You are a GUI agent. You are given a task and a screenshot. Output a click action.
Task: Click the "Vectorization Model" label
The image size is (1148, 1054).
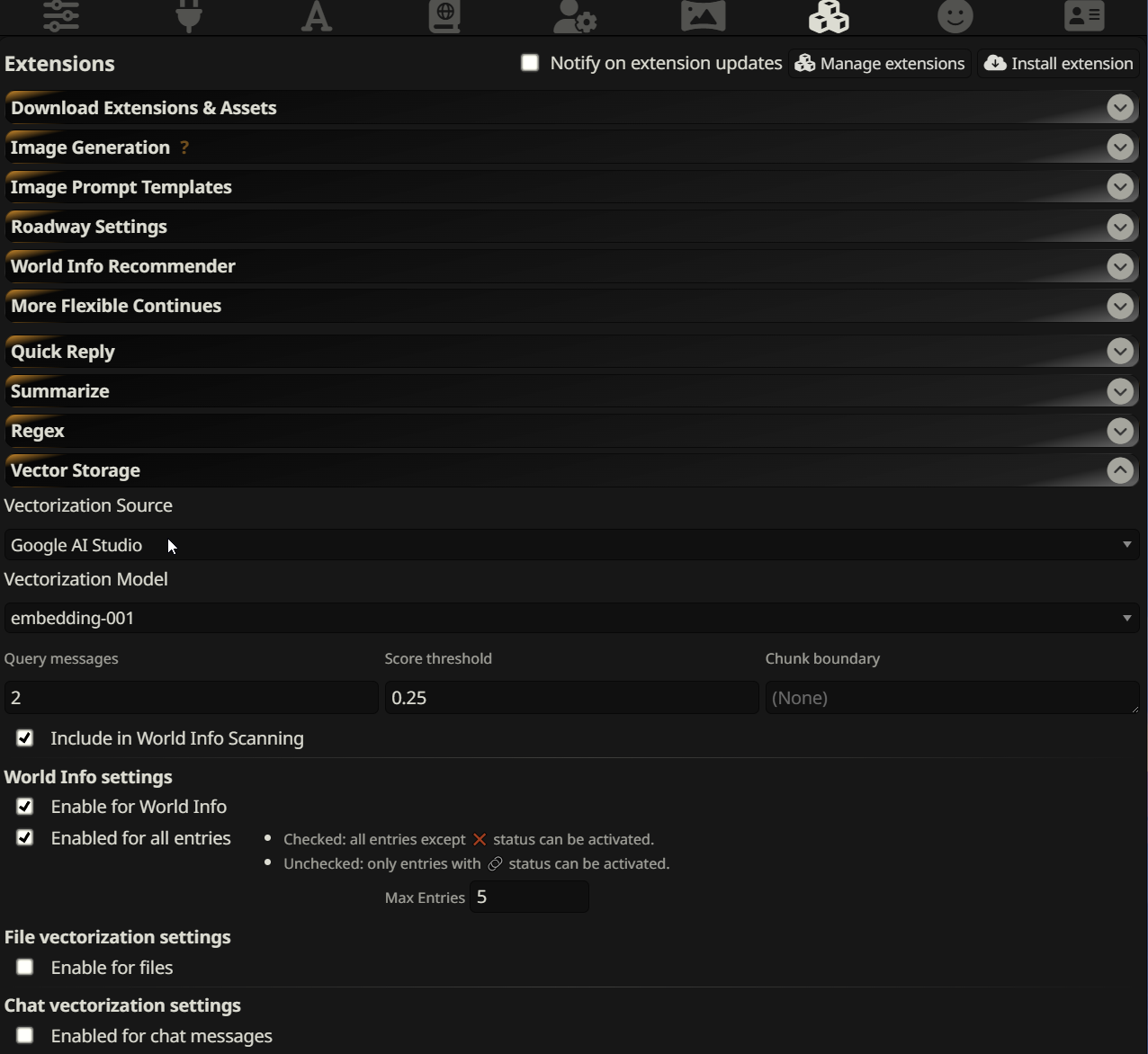(x=86, y=579)
